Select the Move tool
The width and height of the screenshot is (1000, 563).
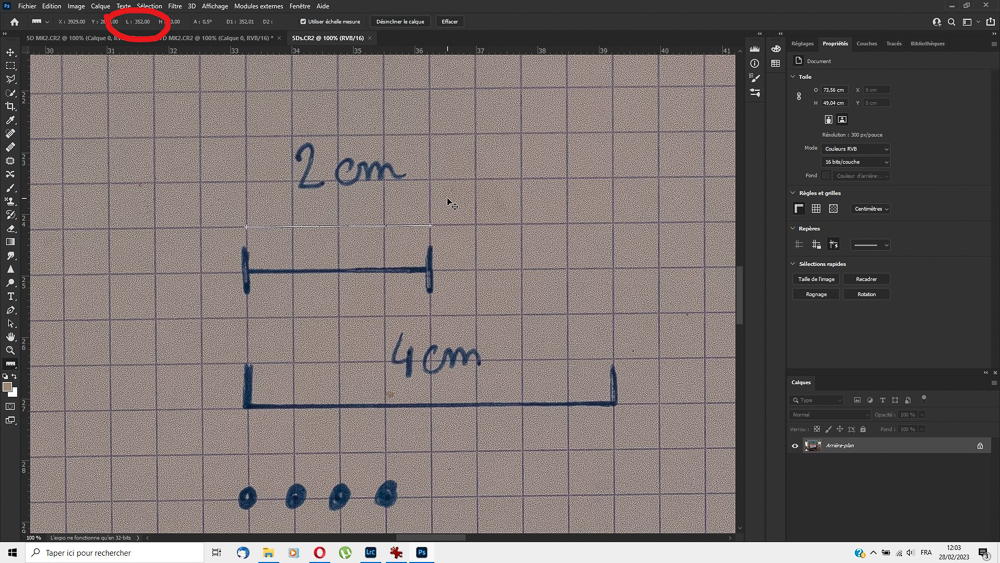[10, 52]
